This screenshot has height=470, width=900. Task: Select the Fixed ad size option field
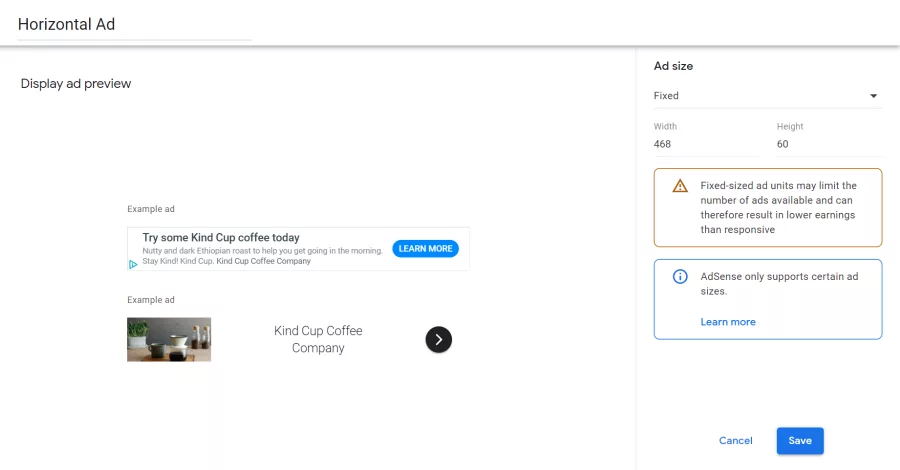coord(767,96)
